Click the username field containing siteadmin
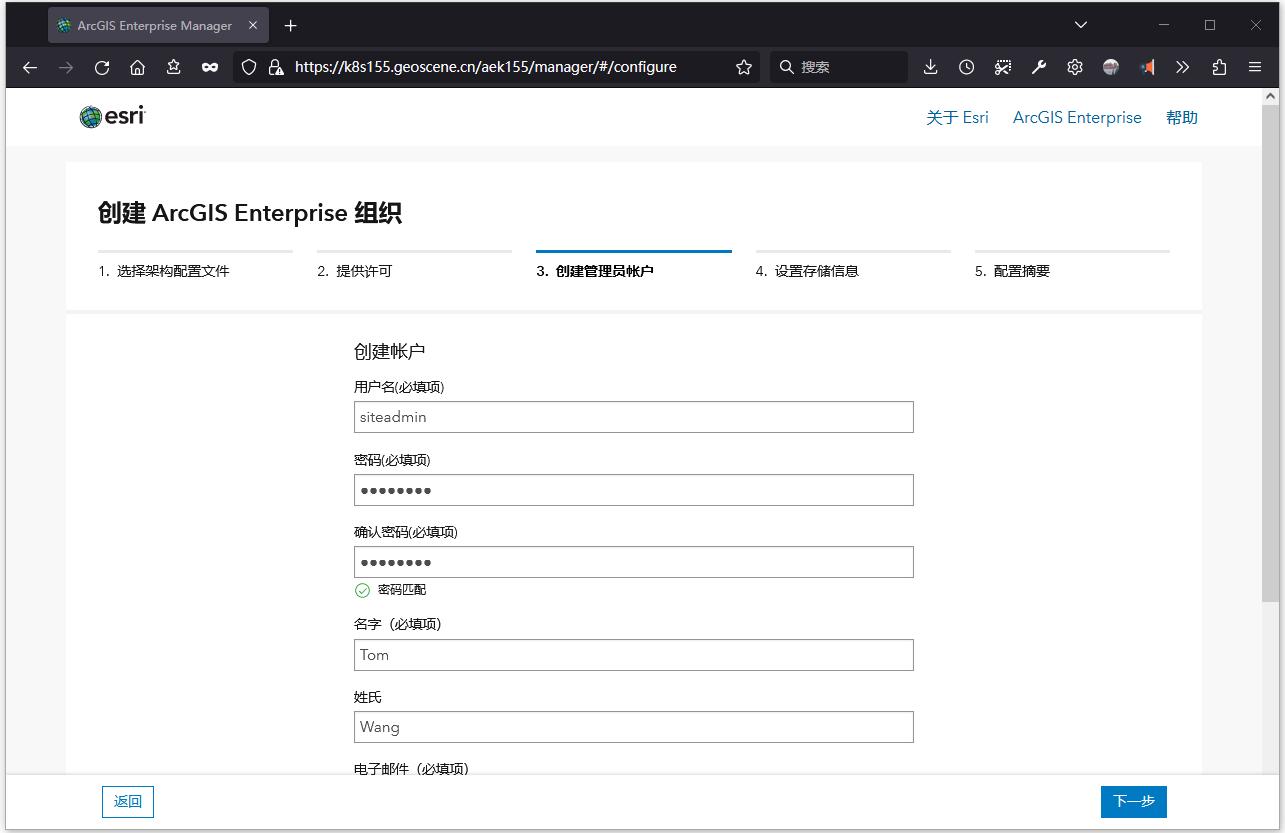1285x833 pixels. coord(634,417)
